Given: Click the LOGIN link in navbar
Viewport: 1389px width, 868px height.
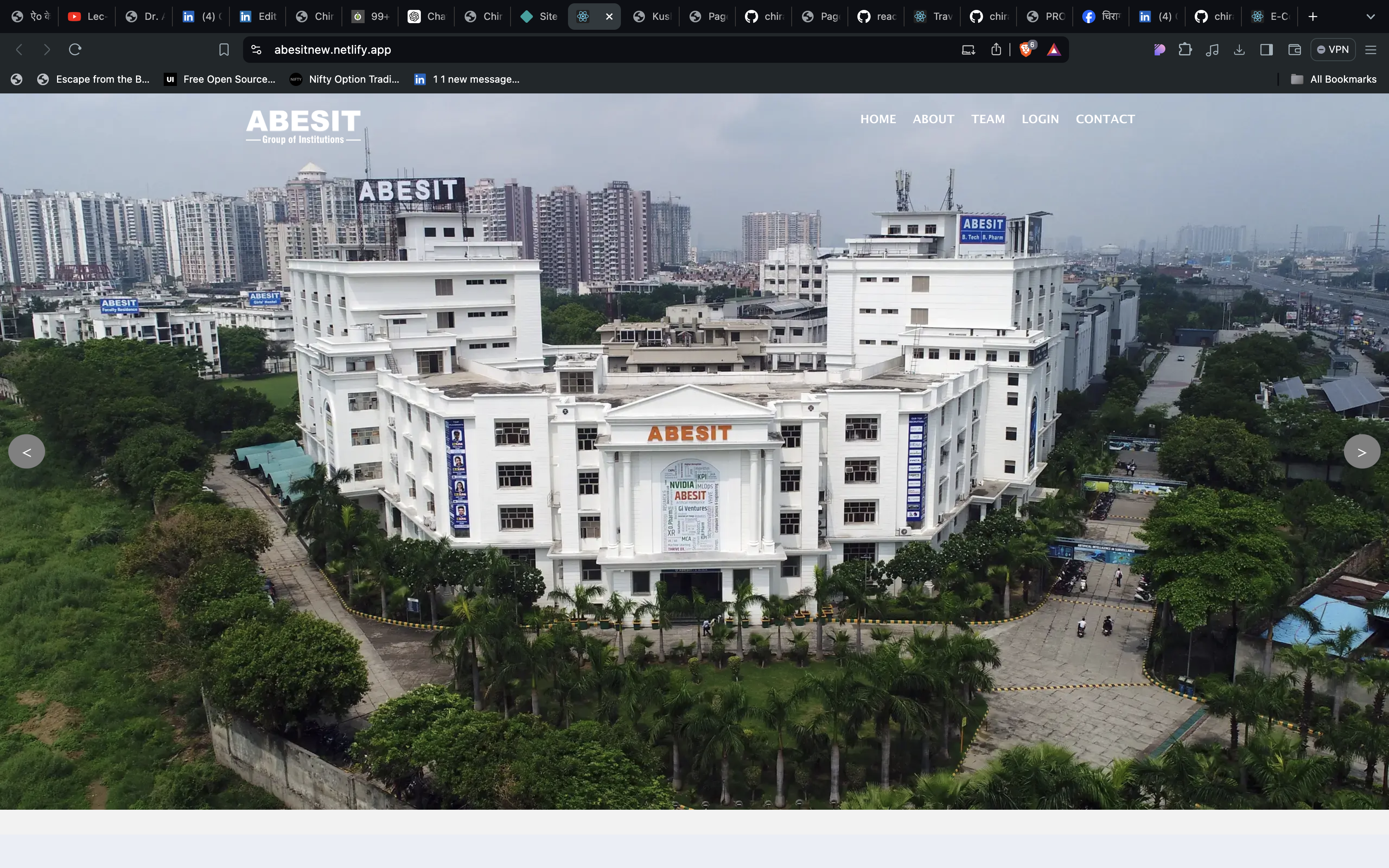Looking at the screenshot, I should coord(1040,119).
